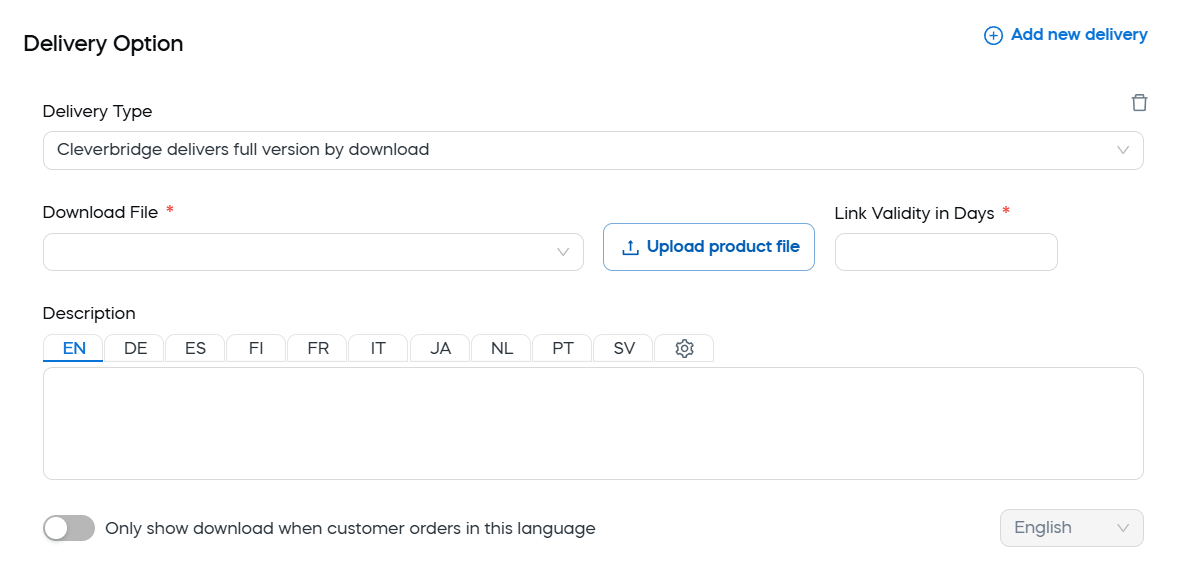Switch to the NL description tab
The height and width of the screenshot is (569, 1198).
(x=501, y=348)
